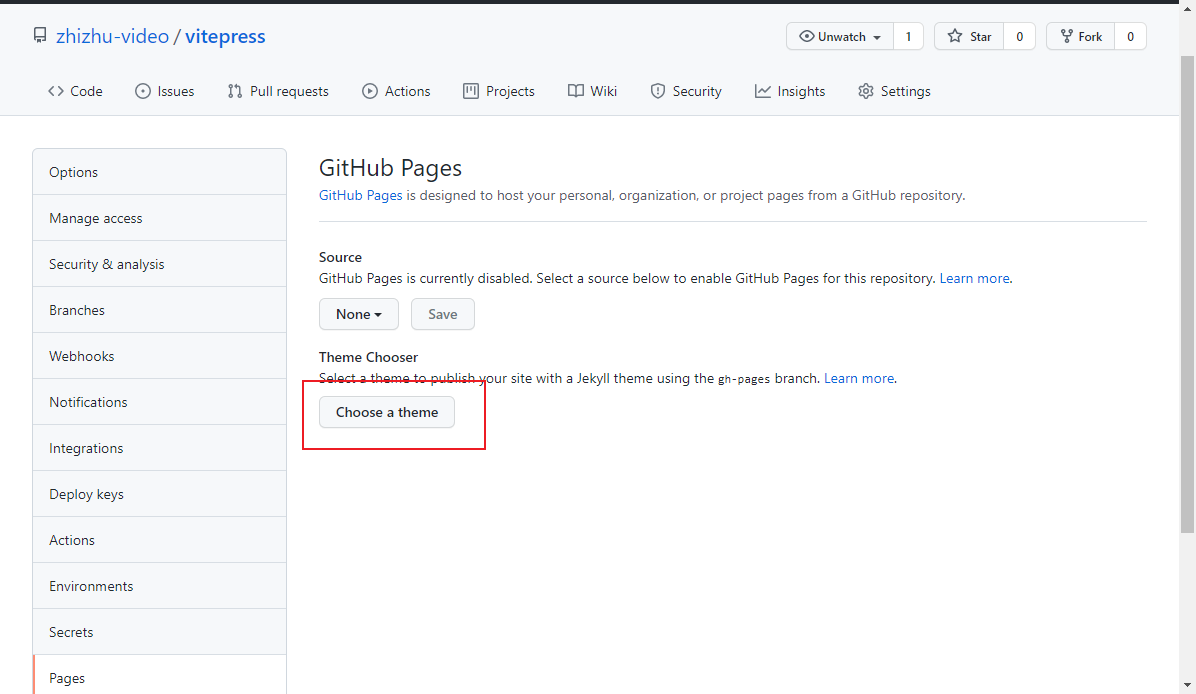Open the Security tab
The width and height of the screenshot is (1196, 694).
pyautogui.click(x=686, y=92)
